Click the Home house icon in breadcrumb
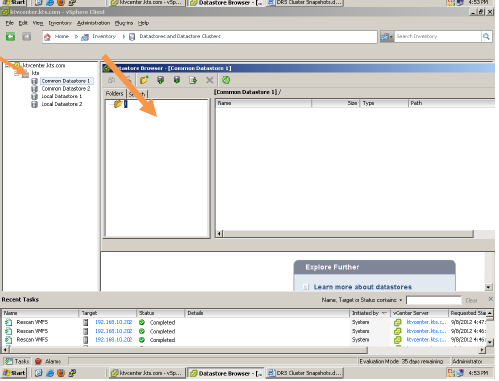This screenshot has height=381, width=499. [x=47, y=37]
